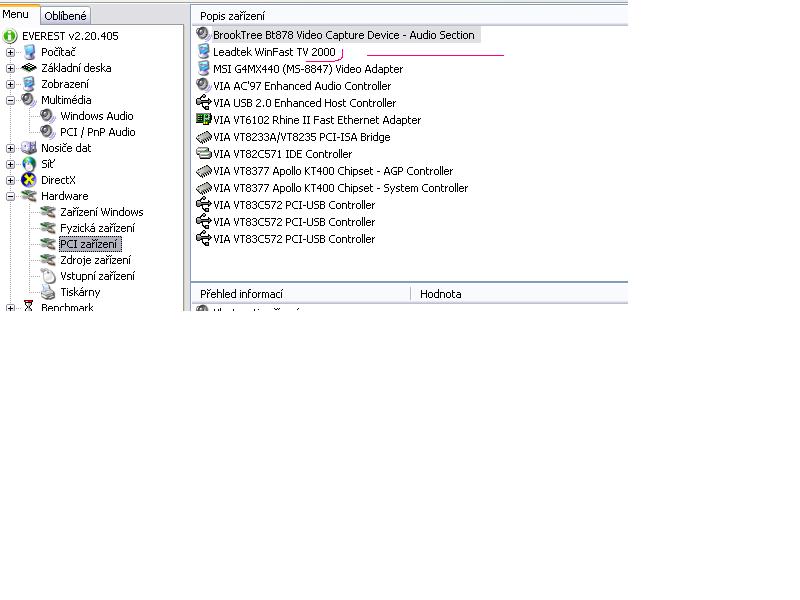Image resolution: width=800 pixels, height=600 pixels.
Task: Click the PCI zařízení card icon
Action: tap(48, 244)
